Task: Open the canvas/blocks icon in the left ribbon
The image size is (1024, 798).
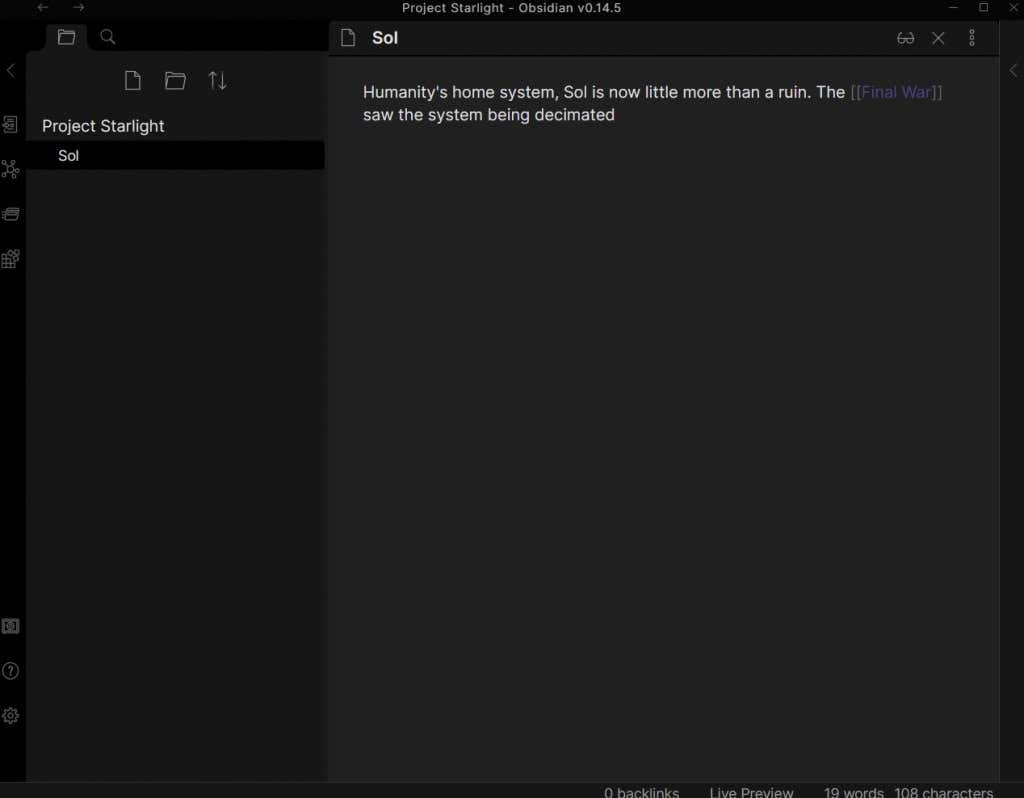Action: coord(10,259)
